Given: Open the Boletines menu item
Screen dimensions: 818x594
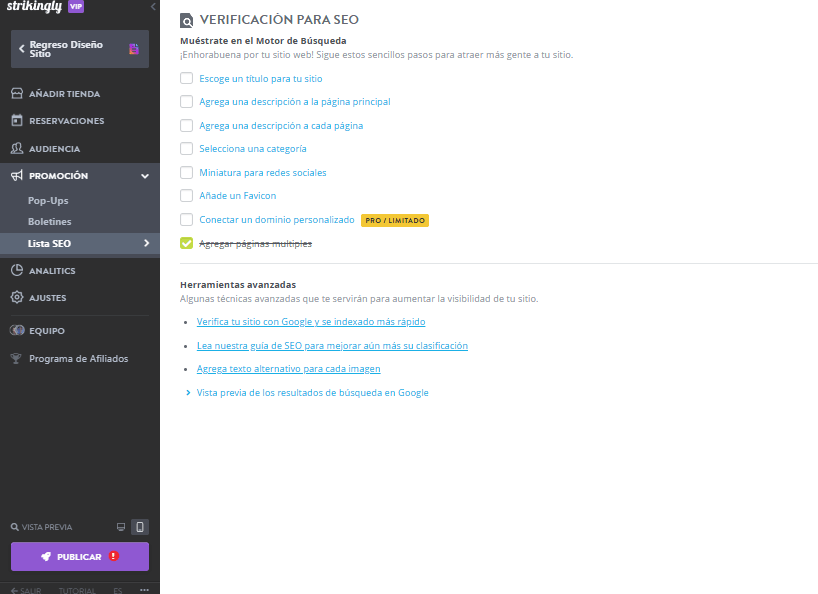Looking at the screenshot, I should click(49, 221).
